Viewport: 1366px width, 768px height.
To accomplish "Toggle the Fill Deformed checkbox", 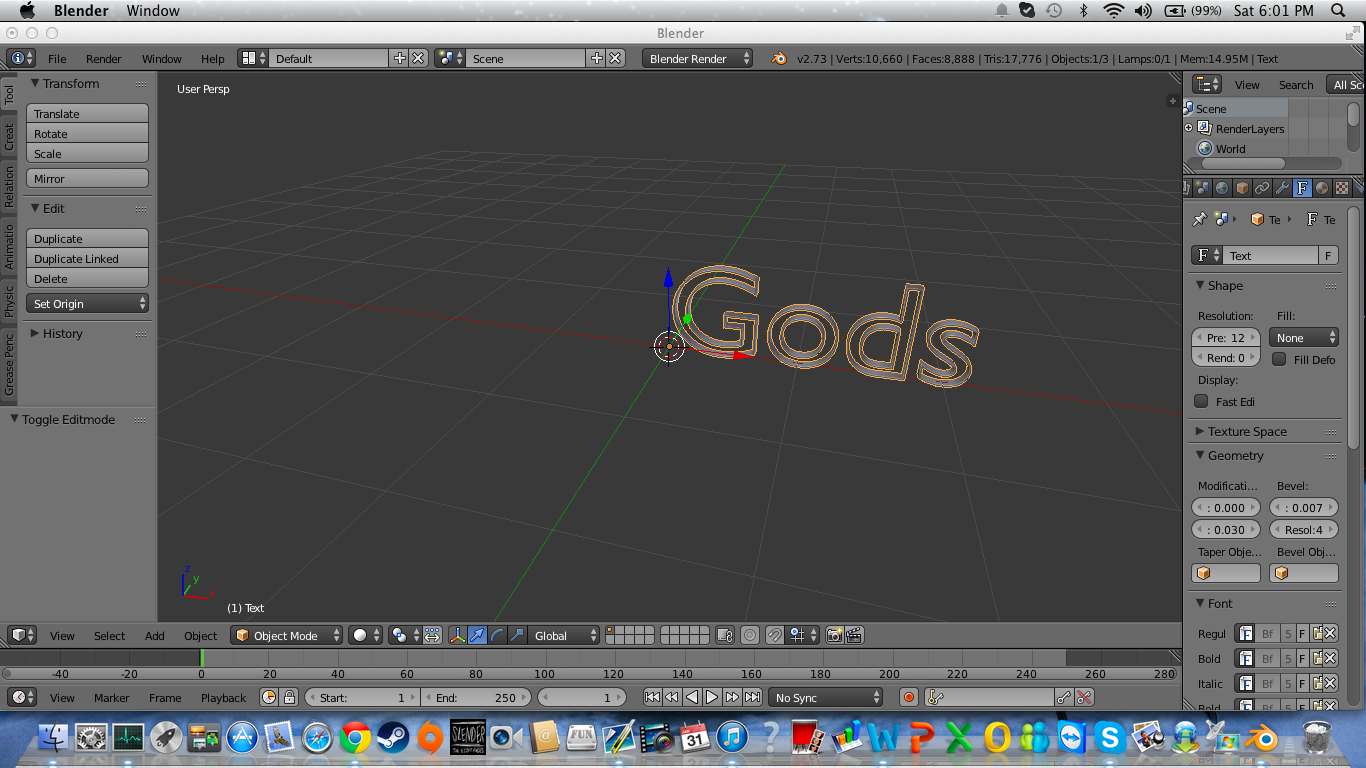I will pyautogui.click(x=1279, y=359).
